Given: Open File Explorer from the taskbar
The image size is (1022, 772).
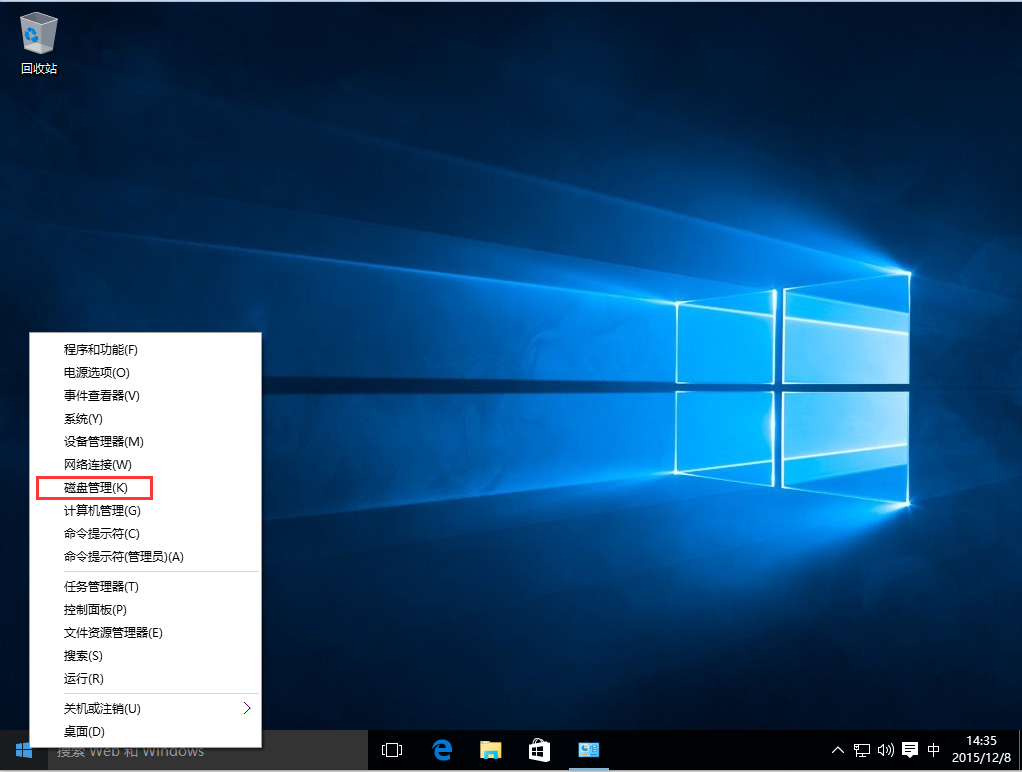Looking at the screenshot, I should coord(491,750).
